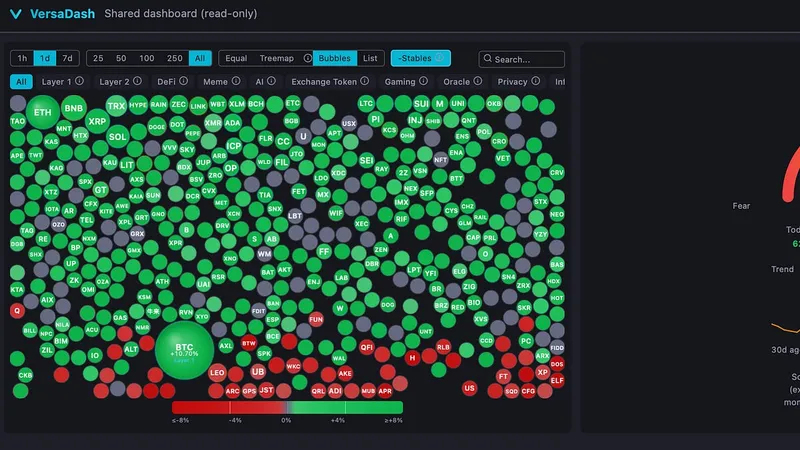Select the SEI bubble
The image size is (800, 450).
pos(366,160)
